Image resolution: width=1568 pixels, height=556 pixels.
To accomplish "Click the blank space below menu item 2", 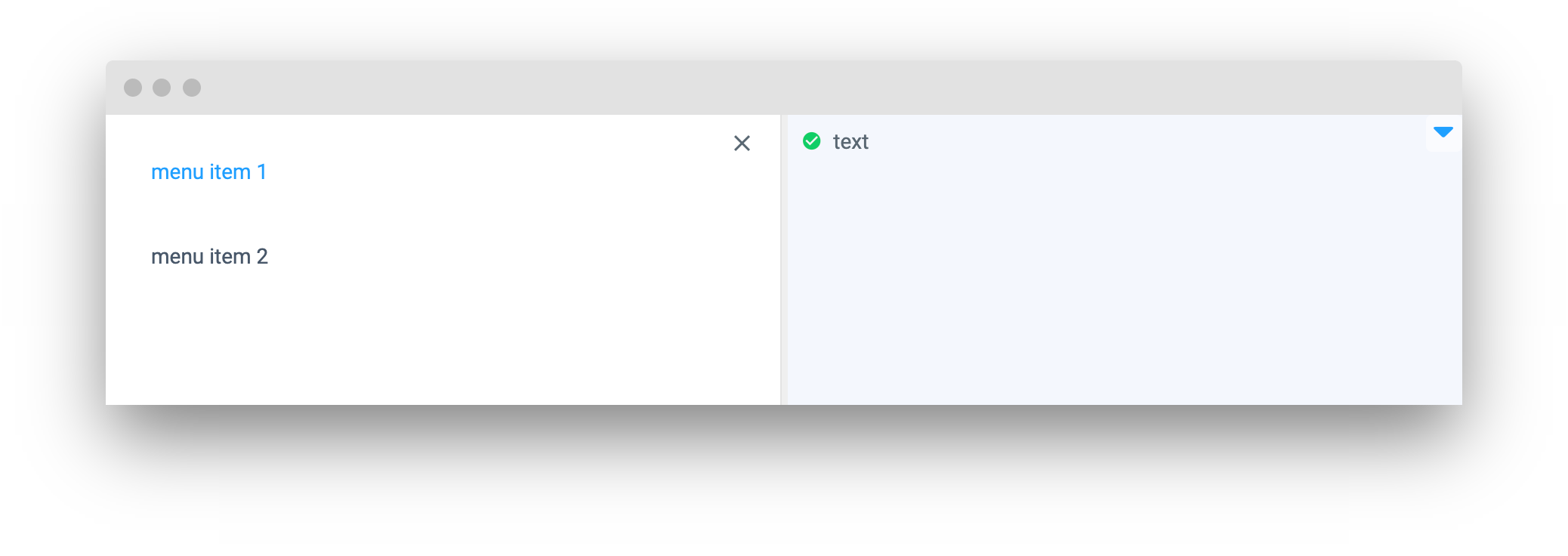I will pyautogui.click(x=378, y=340).
